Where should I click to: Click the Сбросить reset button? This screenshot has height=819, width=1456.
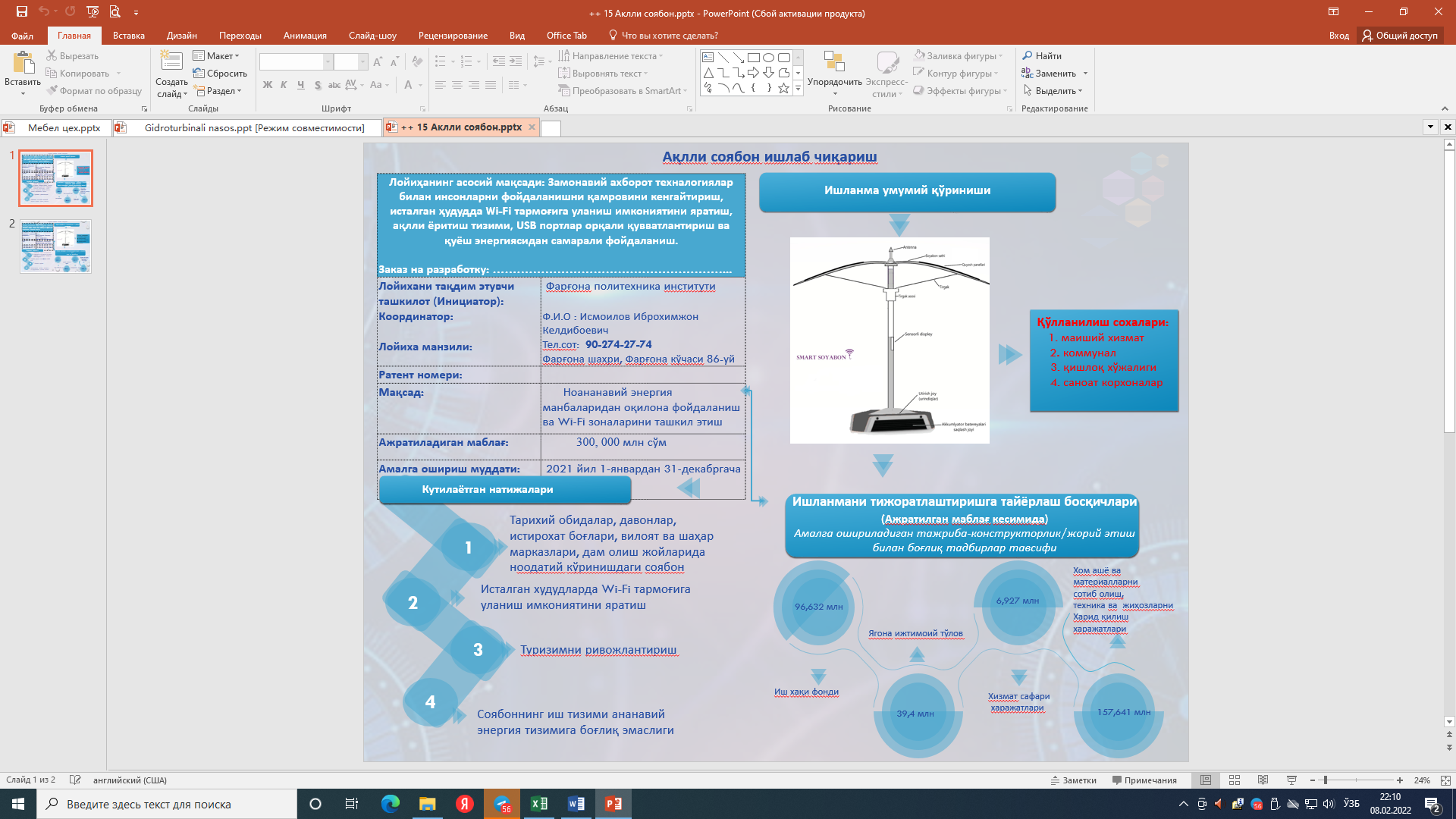[220, 73]
